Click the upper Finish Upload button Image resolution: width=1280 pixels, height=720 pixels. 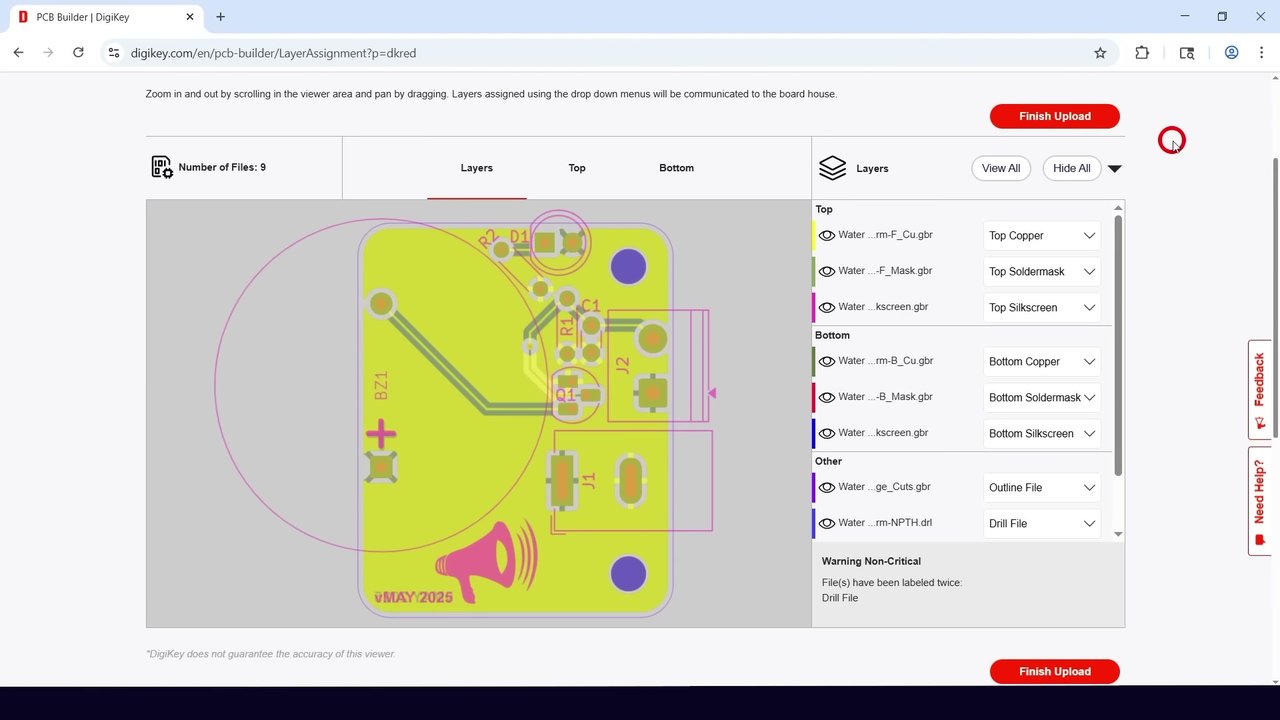[x=1055, y=116]
